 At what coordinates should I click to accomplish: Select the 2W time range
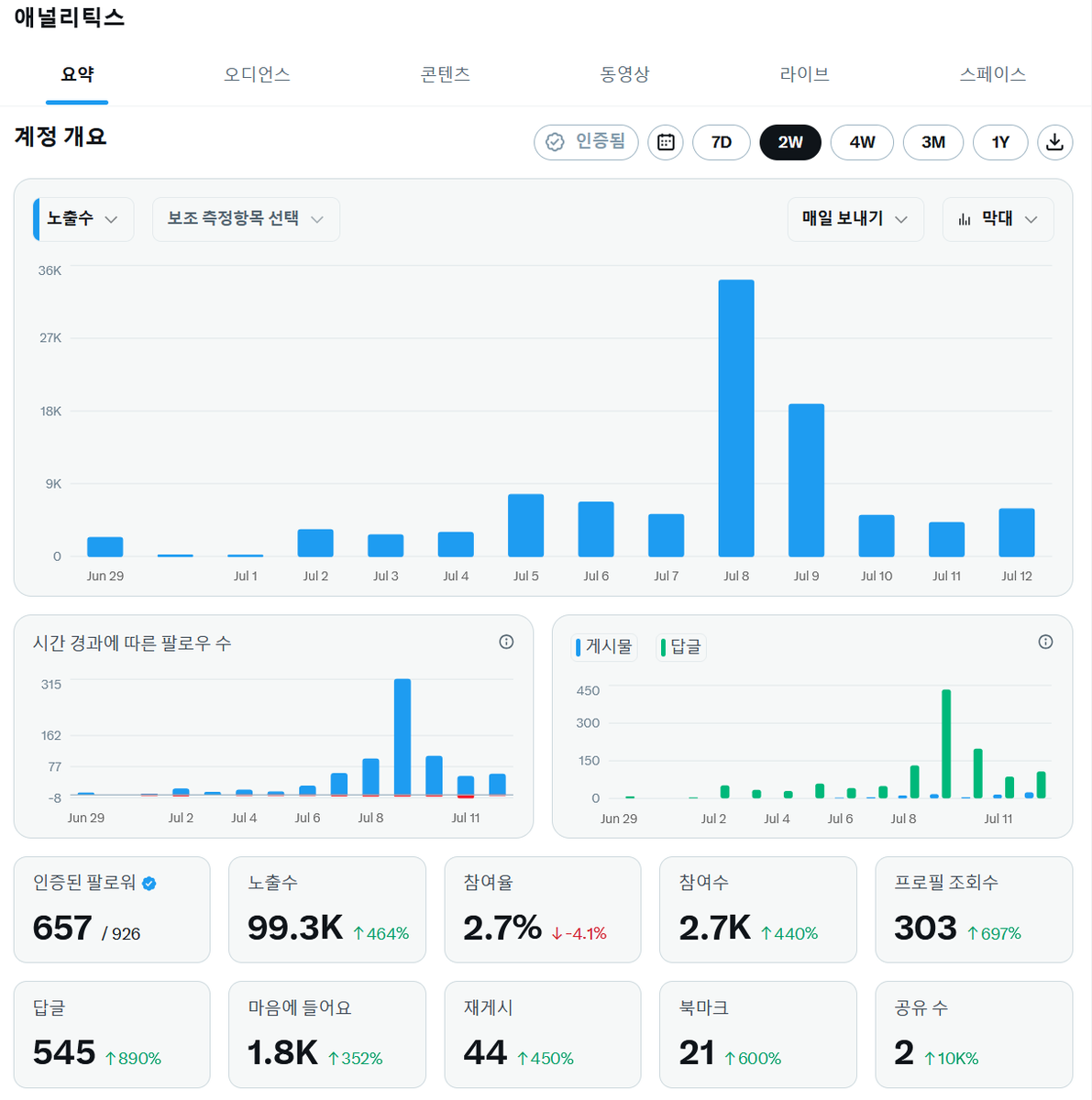point(790,142)
